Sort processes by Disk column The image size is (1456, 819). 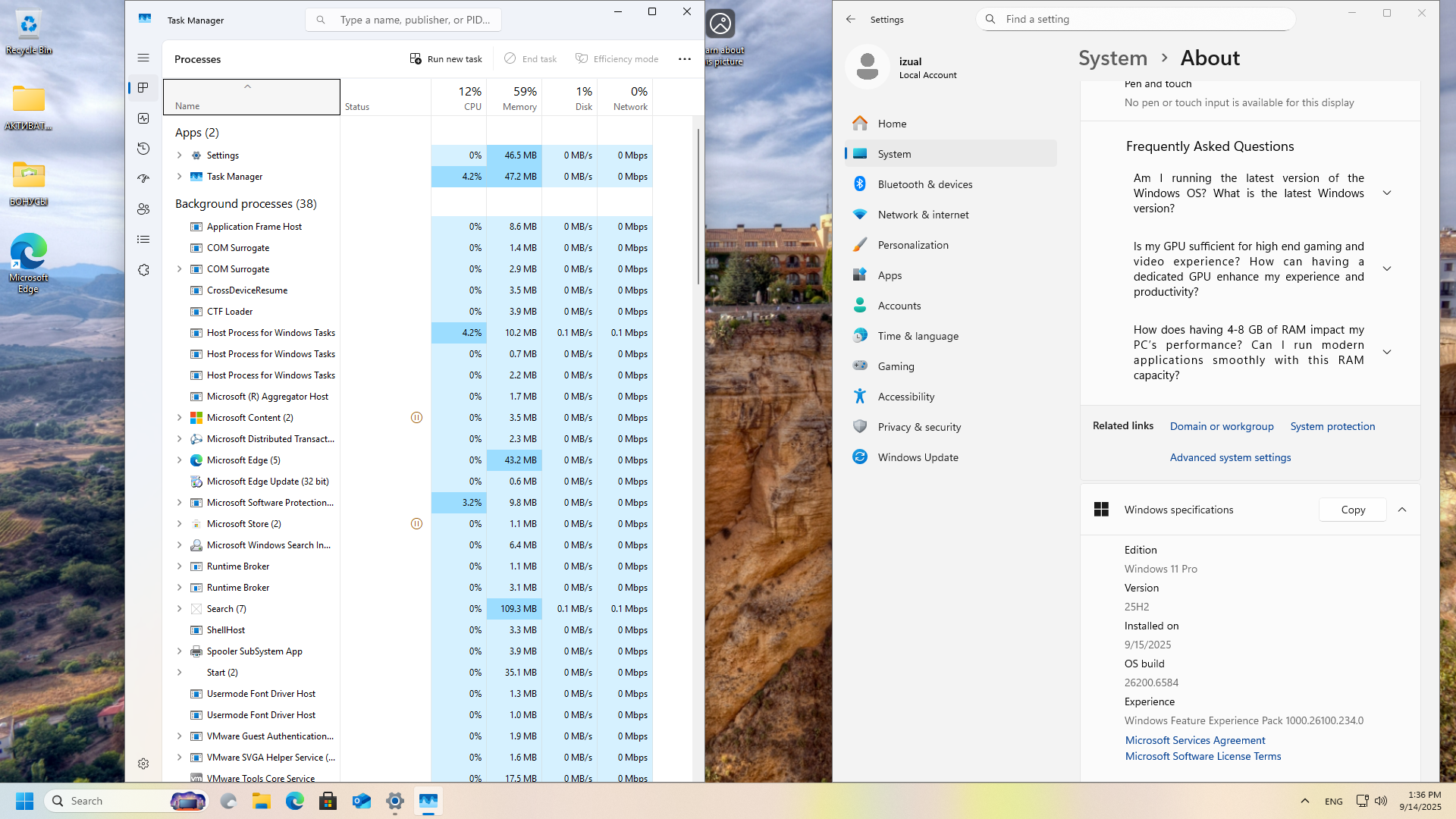(570, 97)
